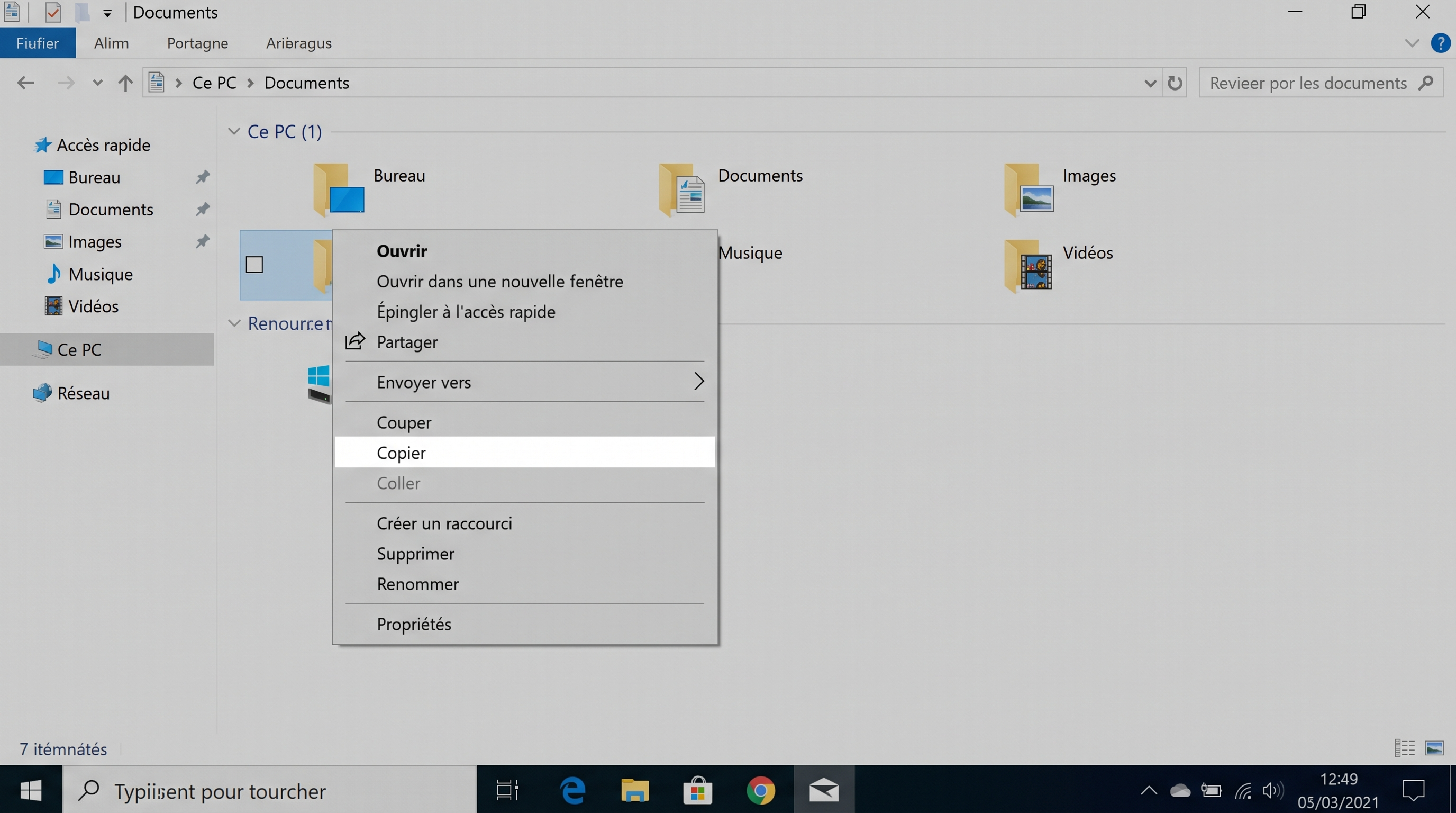Click Documents in the address breadcrumb
Viewport: 1456px width, 813px height.
coord(306,83)
